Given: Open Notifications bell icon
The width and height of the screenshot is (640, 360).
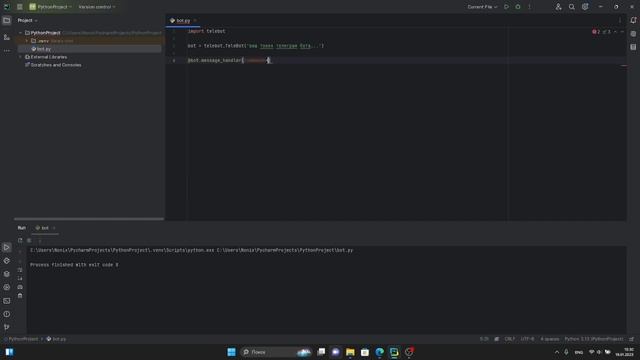Looking at the screenshot, I should click(633, 20).
